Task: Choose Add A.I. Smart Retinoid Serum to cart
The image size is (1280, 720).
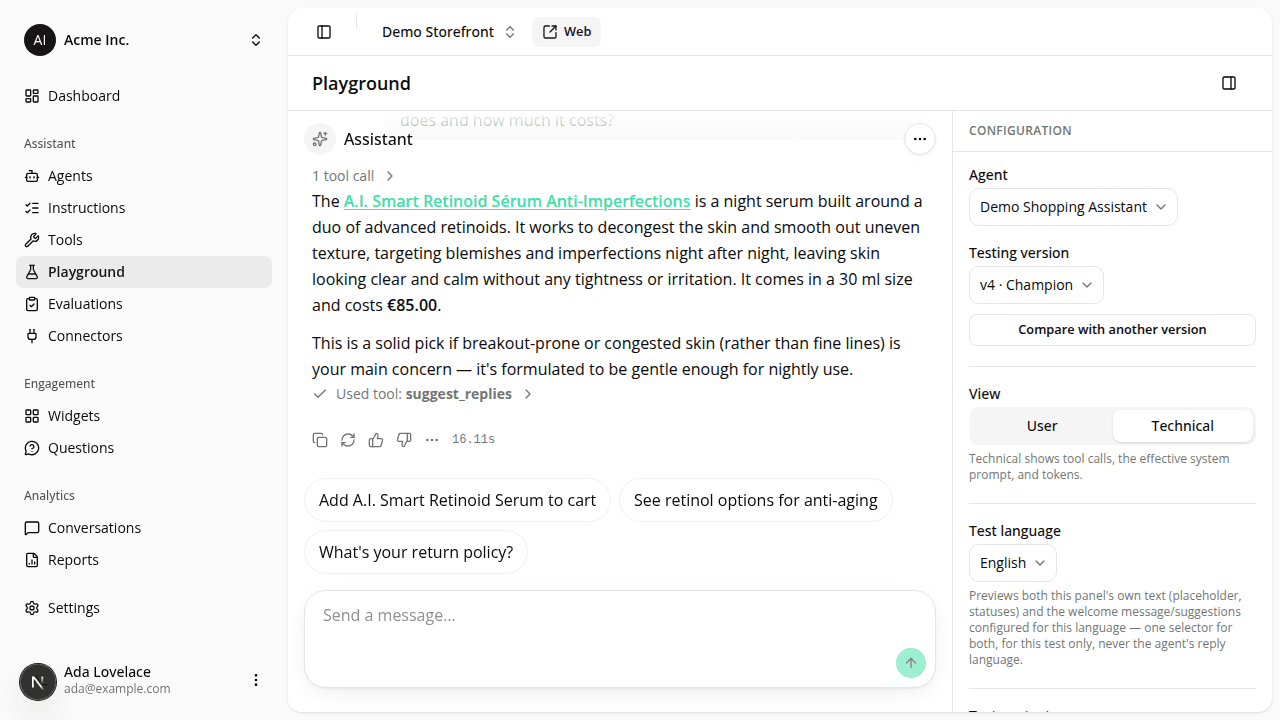Action: (457, 500)
